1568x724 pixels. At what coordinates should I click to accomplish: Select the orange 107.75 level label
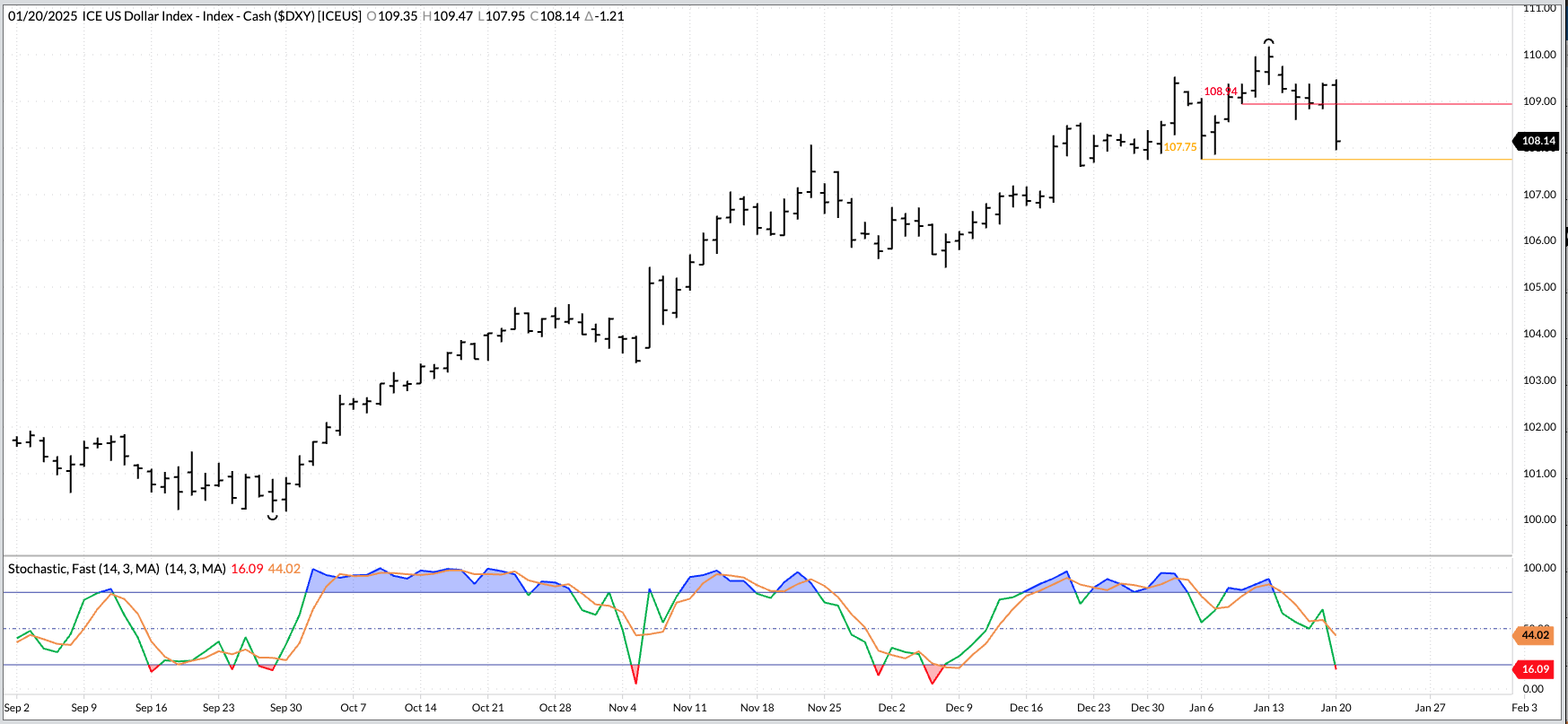click(1180, 147)
